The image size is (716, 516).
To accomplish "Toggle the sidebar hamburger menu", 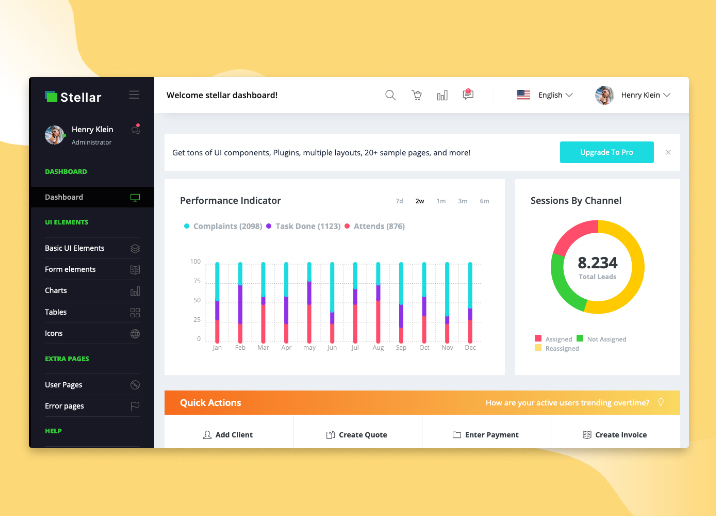I will point(134,95).
